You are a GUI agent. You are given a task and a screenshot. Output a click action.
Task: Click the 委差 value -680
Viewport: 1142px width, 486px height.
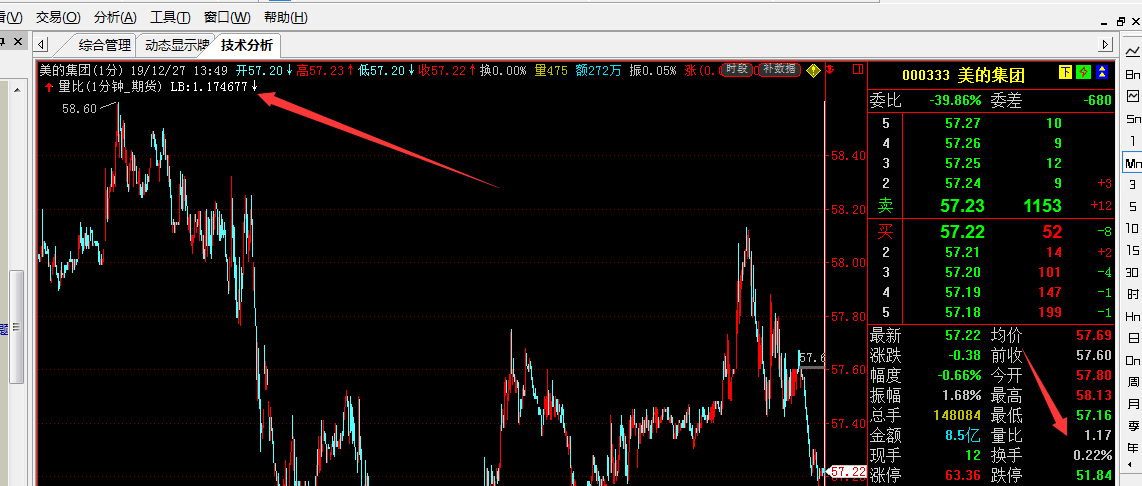pos(1098,101)
